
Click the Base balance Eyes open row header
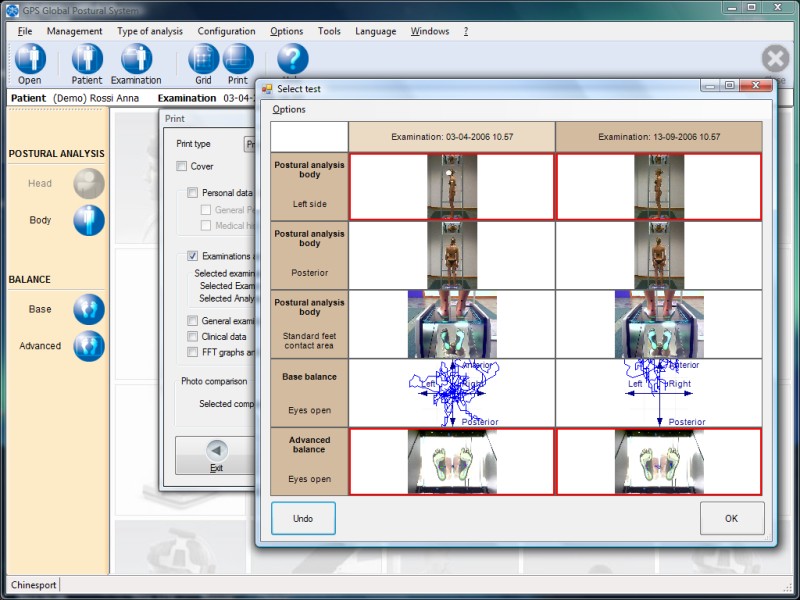pyautogui.click(x=310, y=393)
